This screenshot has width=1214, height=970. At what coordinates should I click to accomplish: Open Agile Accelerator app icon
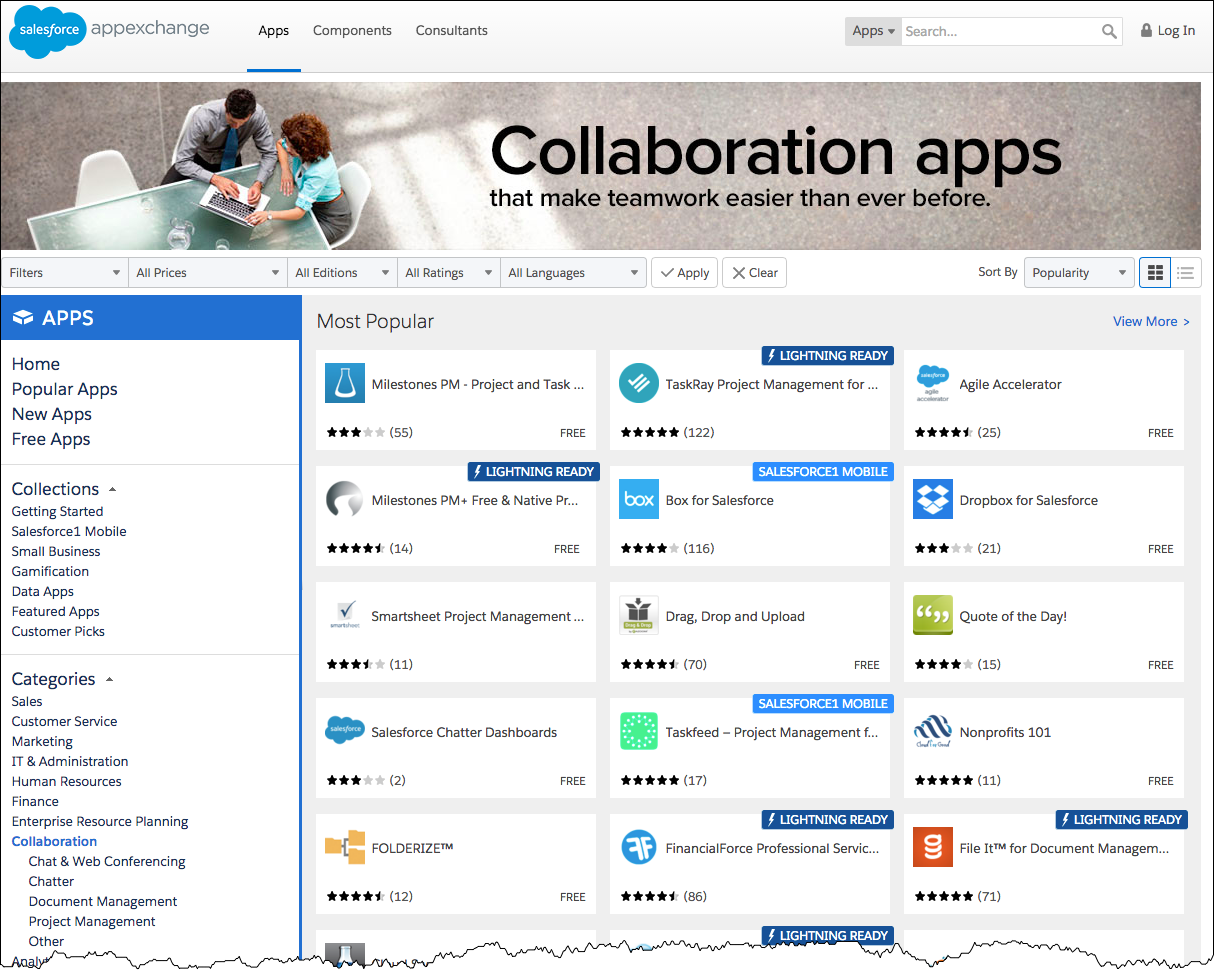coord(933,384)
